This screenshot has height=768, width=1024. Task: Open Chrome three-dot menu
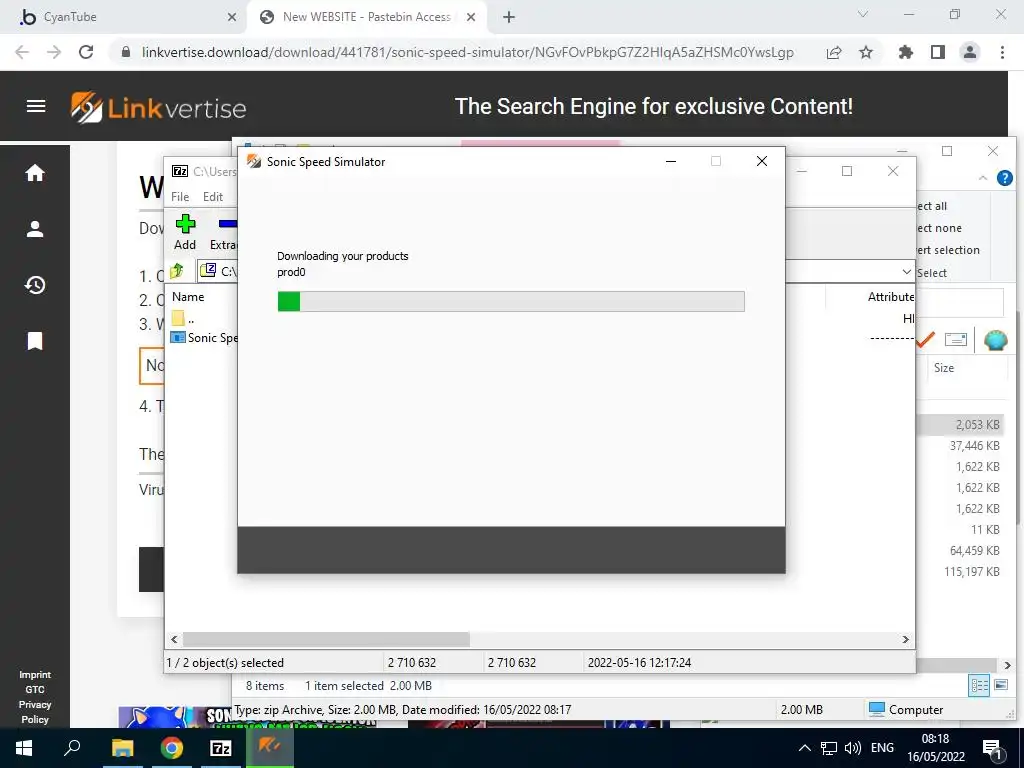click(x=1002, y=52)
